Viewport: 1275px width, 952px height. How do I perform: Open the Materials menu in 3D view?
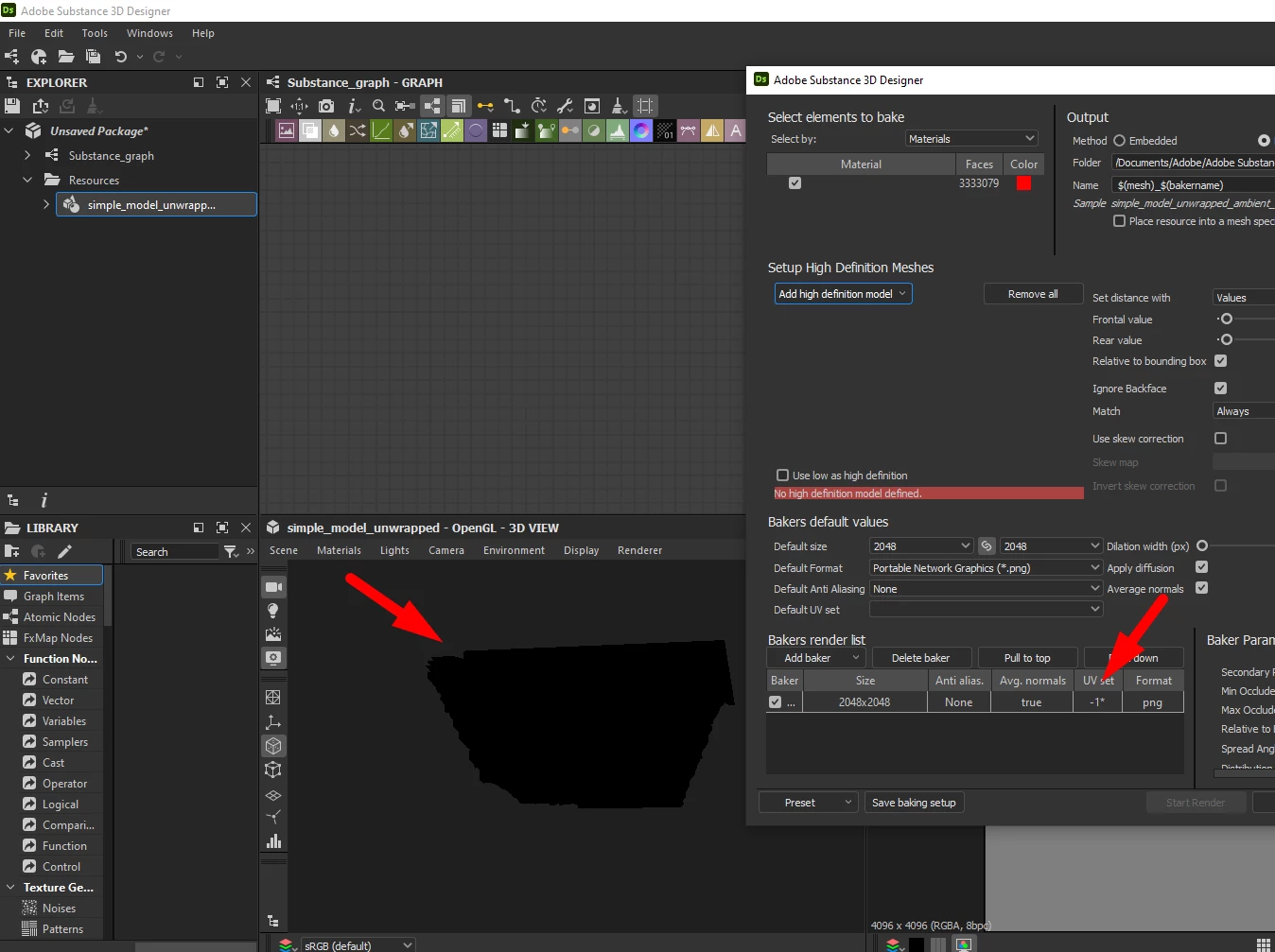click(x=339, y=550)
